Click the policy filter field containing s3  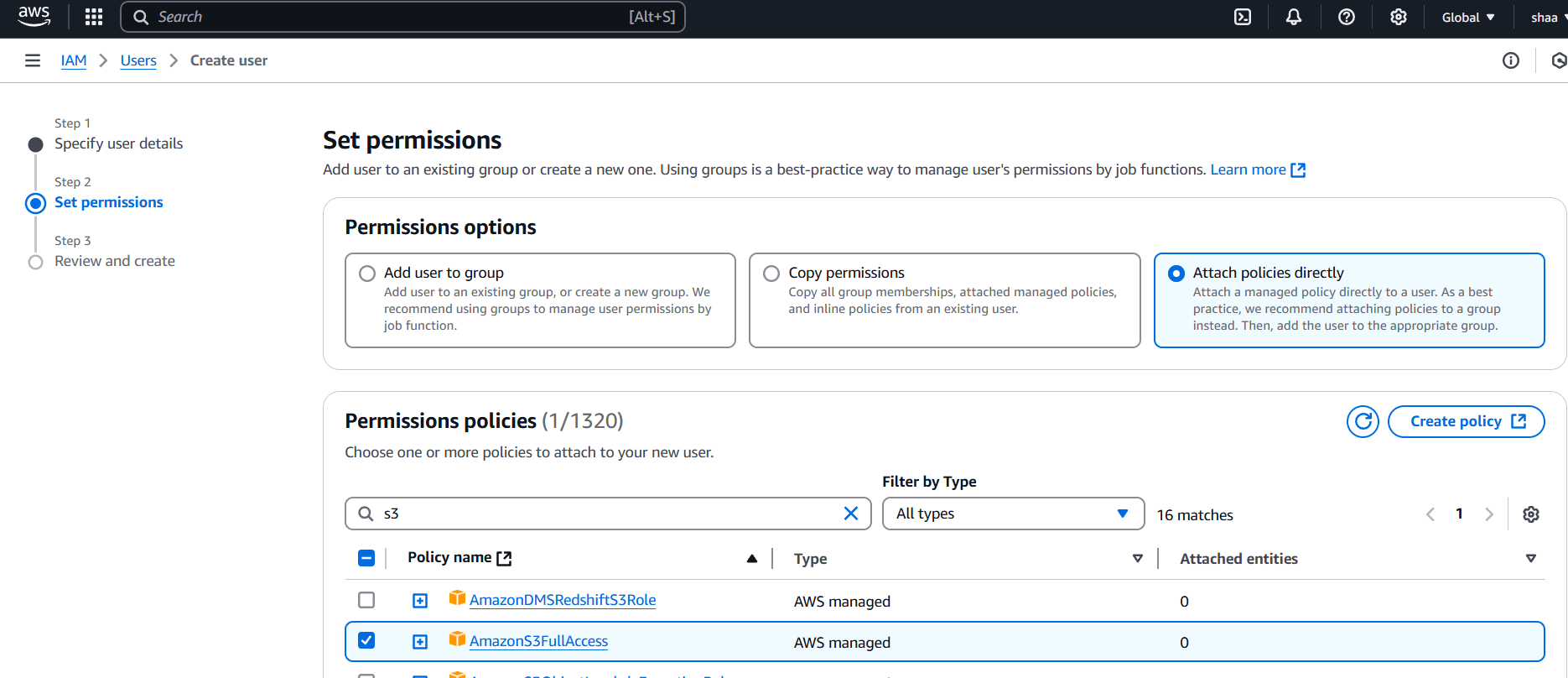tap(608, 514)
